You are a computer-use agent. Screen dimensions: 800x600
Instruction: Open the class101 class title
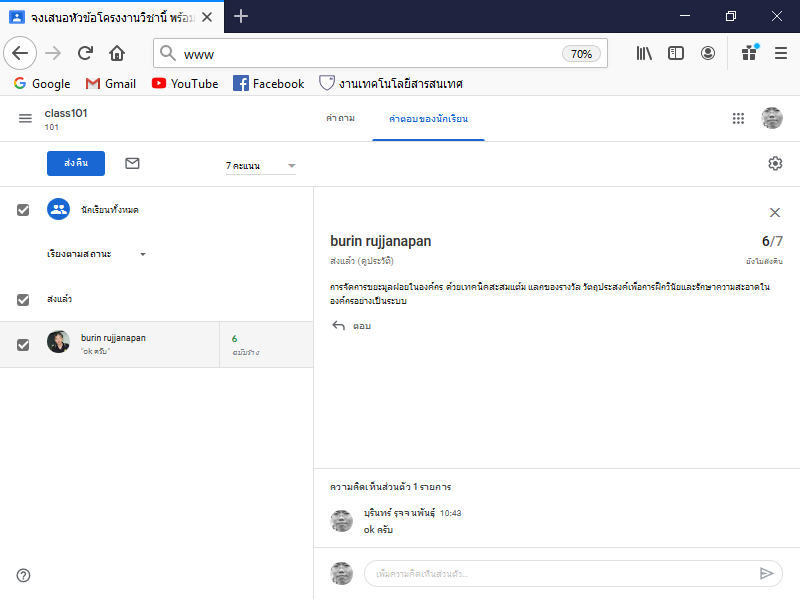coord(66,113)
